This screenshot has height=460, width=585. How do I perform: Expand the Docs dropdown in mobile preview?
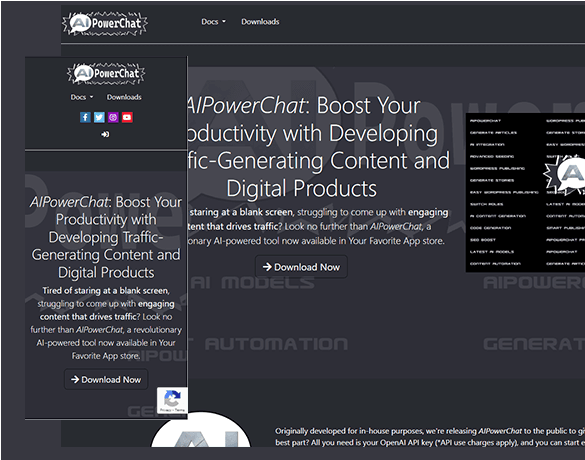pos(82,97)
